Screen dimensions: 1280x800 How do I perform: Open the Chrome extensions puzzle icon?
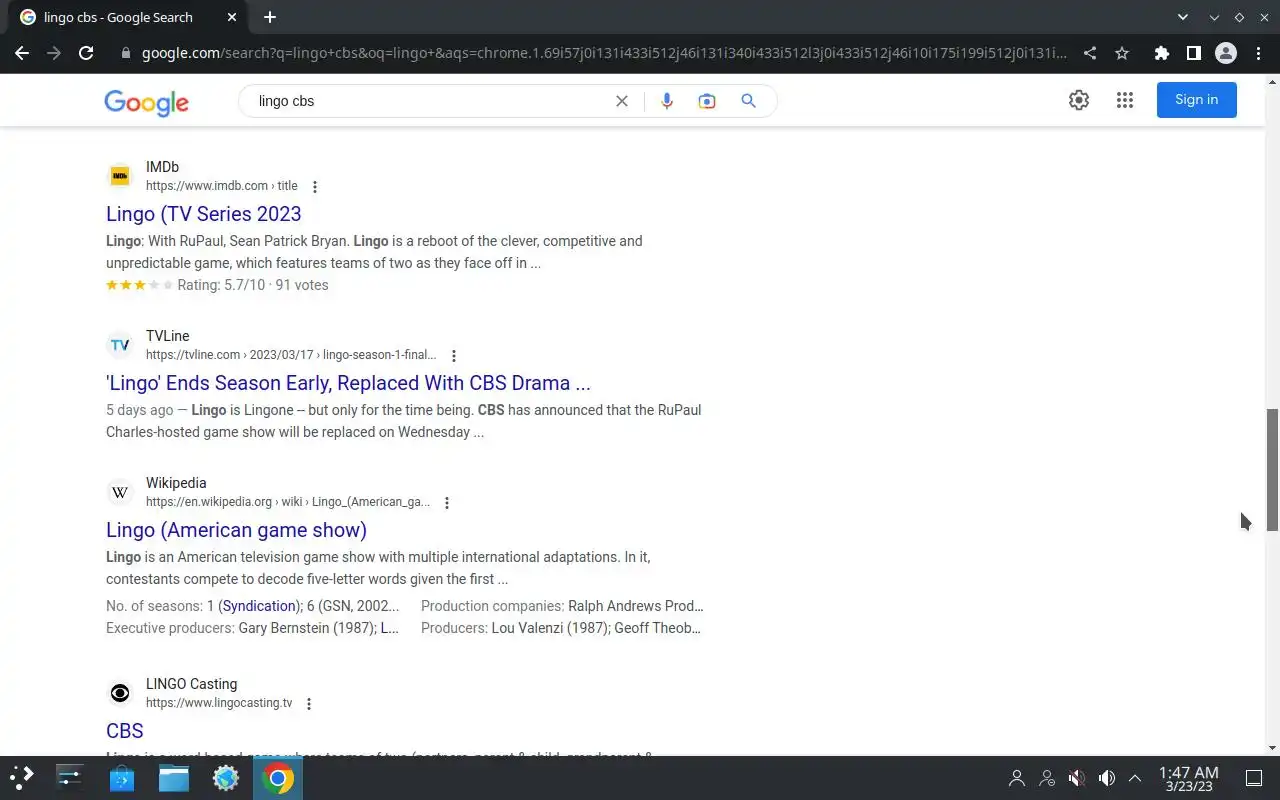pos(1161,53)
